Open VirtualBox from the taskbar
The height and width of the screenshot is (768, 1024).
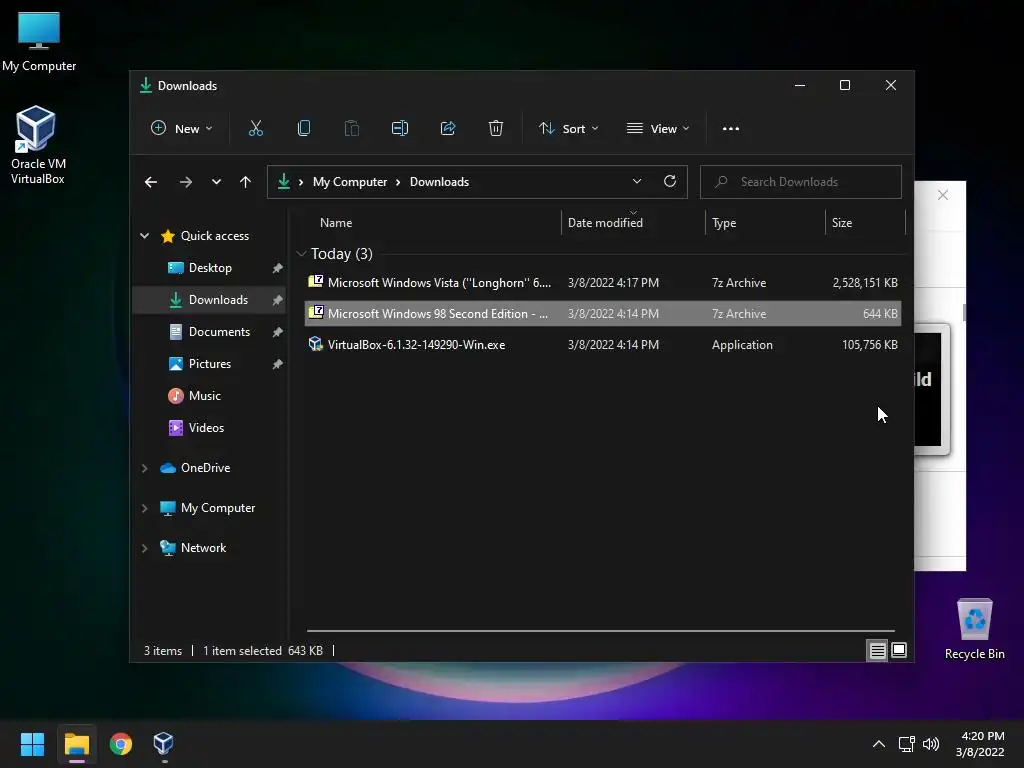(x=163, y=744)
